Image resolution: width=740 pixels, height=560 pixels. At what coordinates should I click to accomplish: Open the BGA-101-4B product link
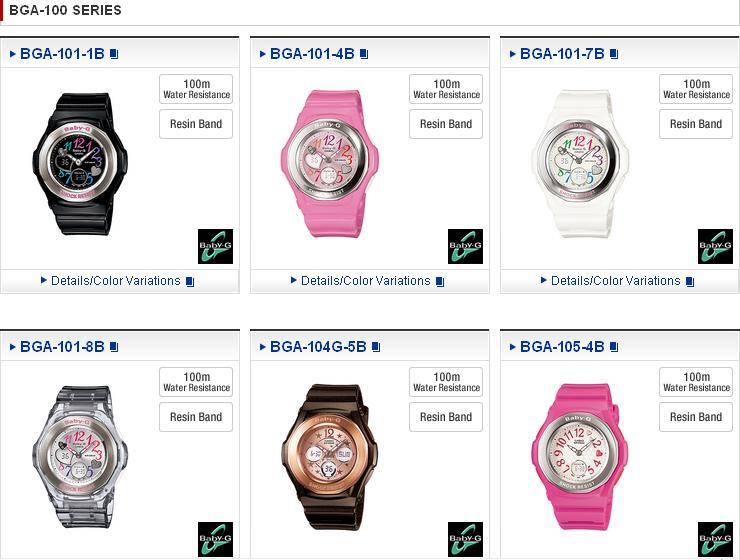(312, 54)
